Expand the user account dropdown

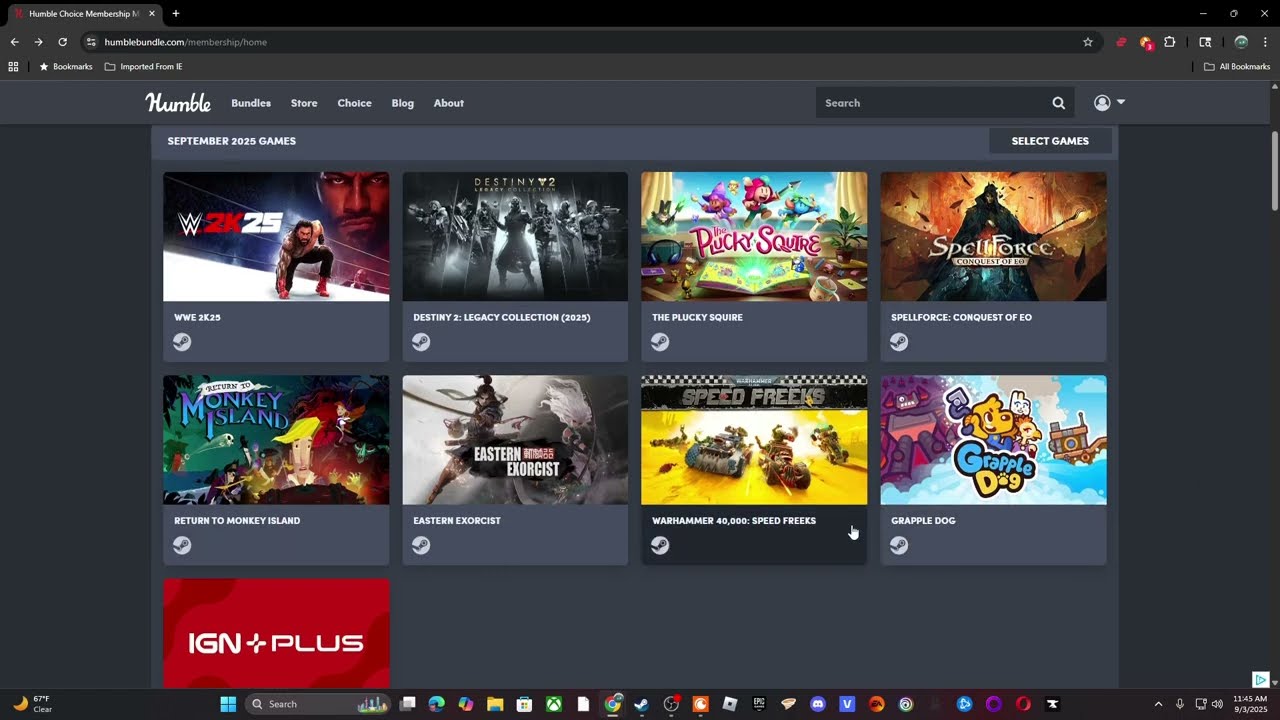[1109, 103]
